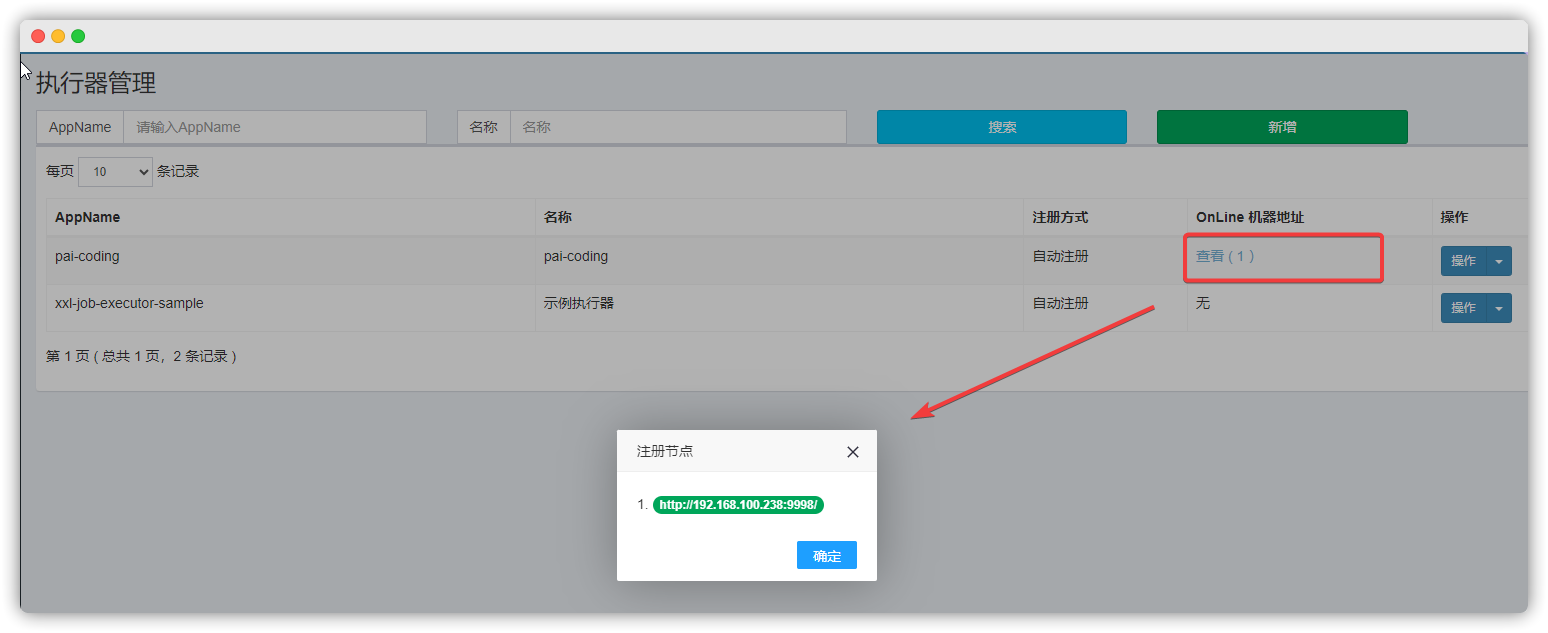Focus the 名称 search input field

tap(678, 127)
